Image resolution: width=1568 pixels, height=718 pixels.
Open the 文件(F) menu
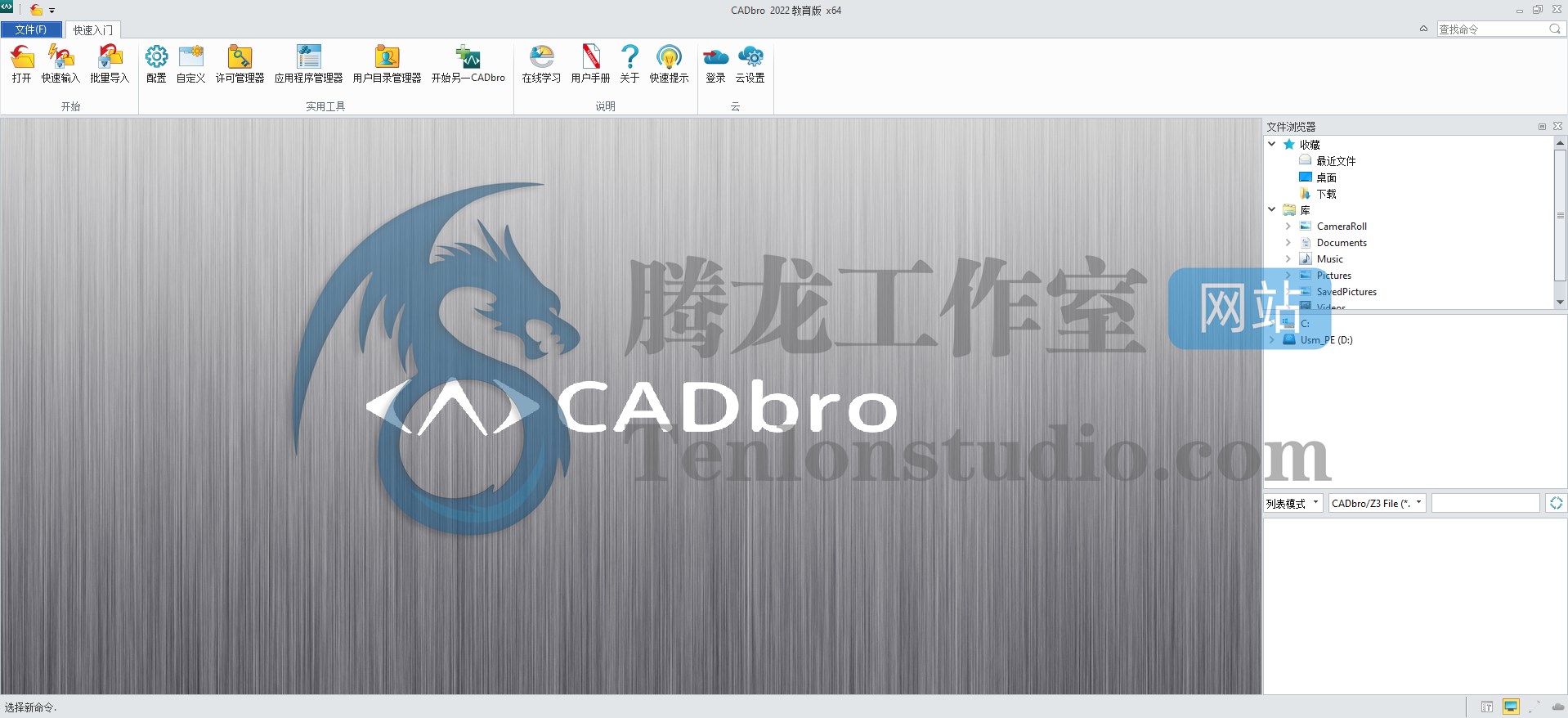pos(31,29)
